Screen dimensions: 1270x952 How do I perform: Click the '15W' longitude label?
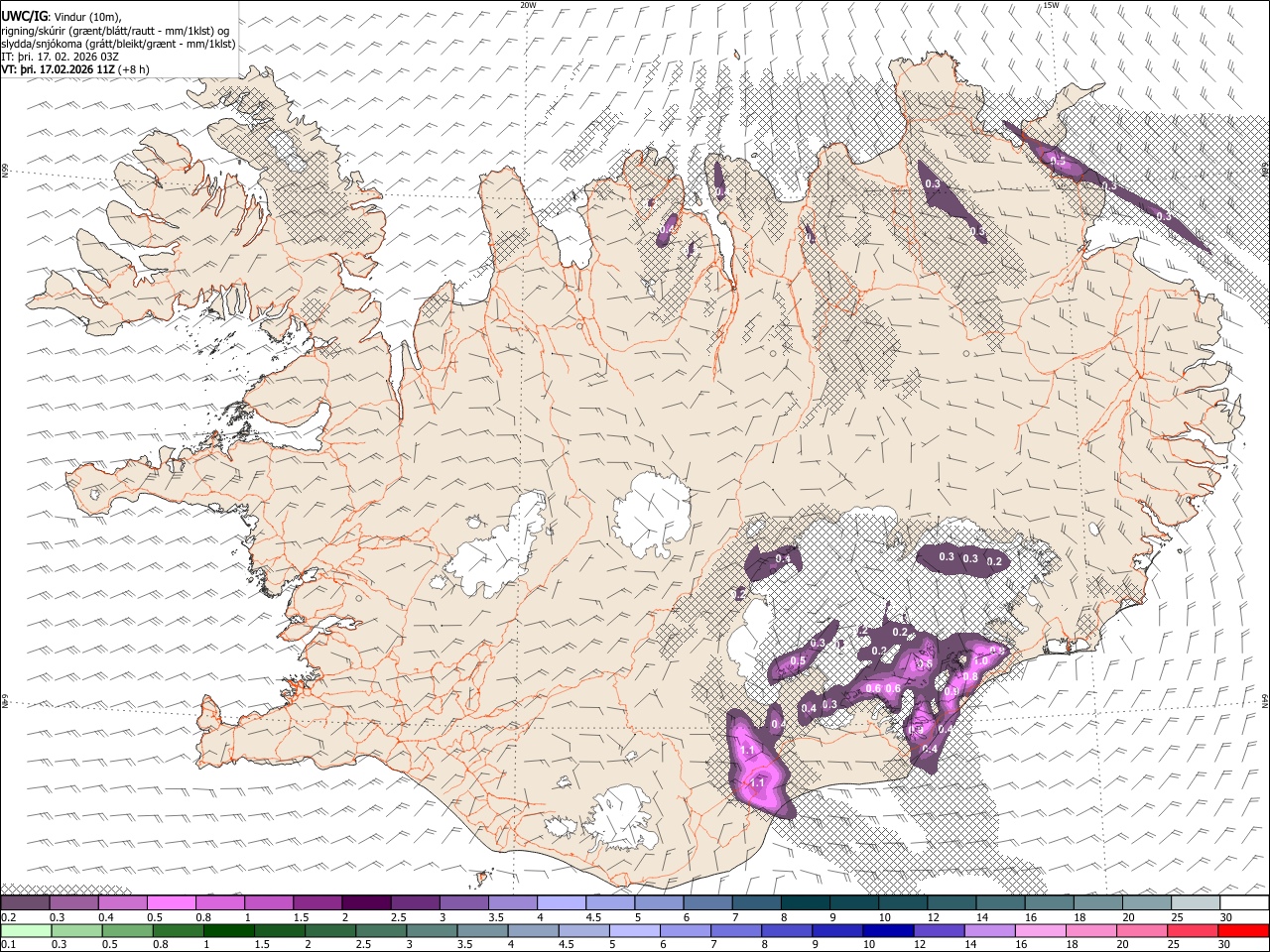tap(1051, 5)
